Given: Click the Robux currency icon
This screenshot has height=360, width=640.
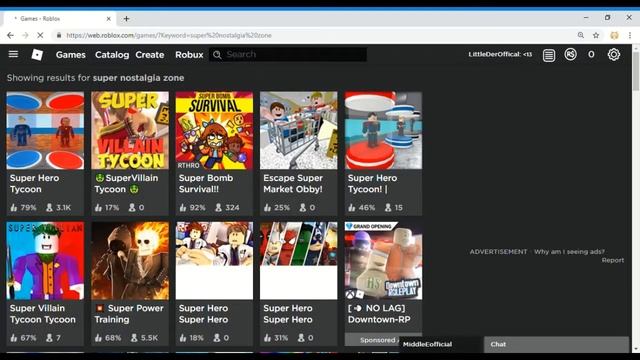Looking at the screenshot, I should click(x=570, y=54).
